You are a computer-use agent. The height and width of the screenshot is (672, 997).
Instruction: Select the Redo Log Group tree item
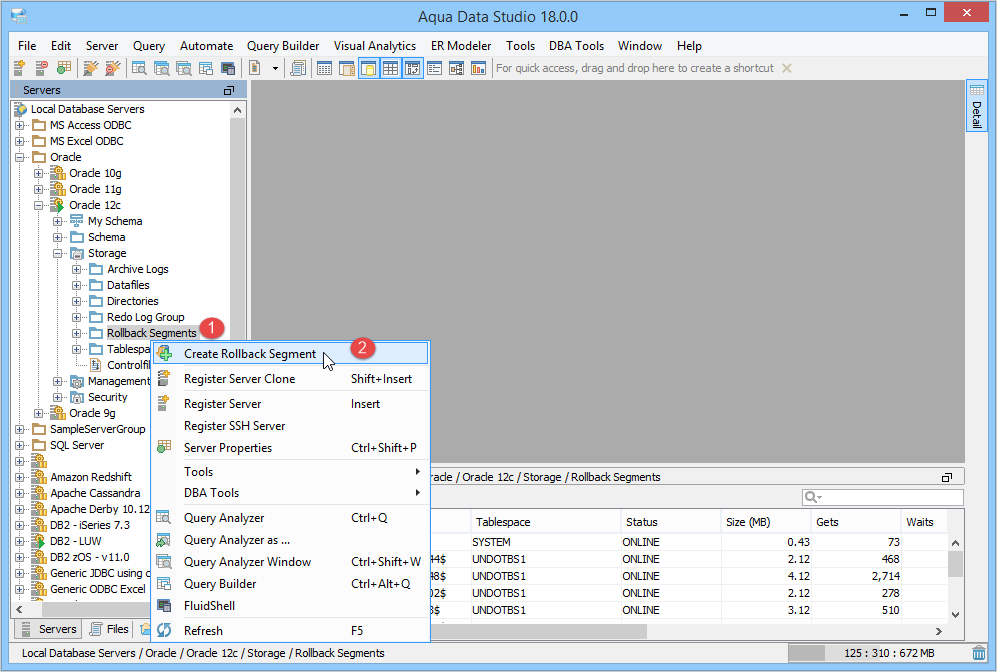coord(146,317)
